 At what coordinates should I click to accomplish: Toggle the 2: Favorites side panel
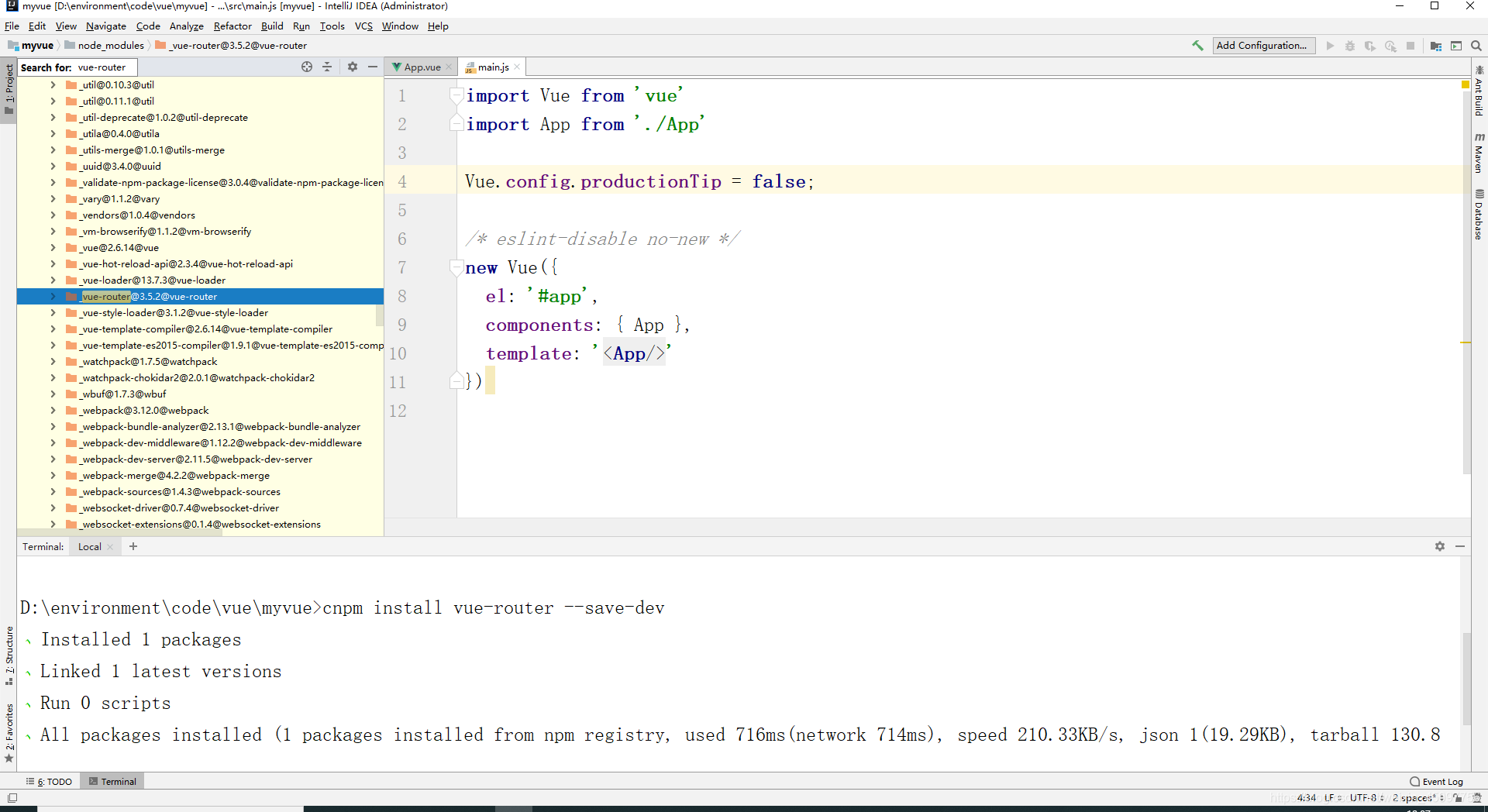coord(9,732)
